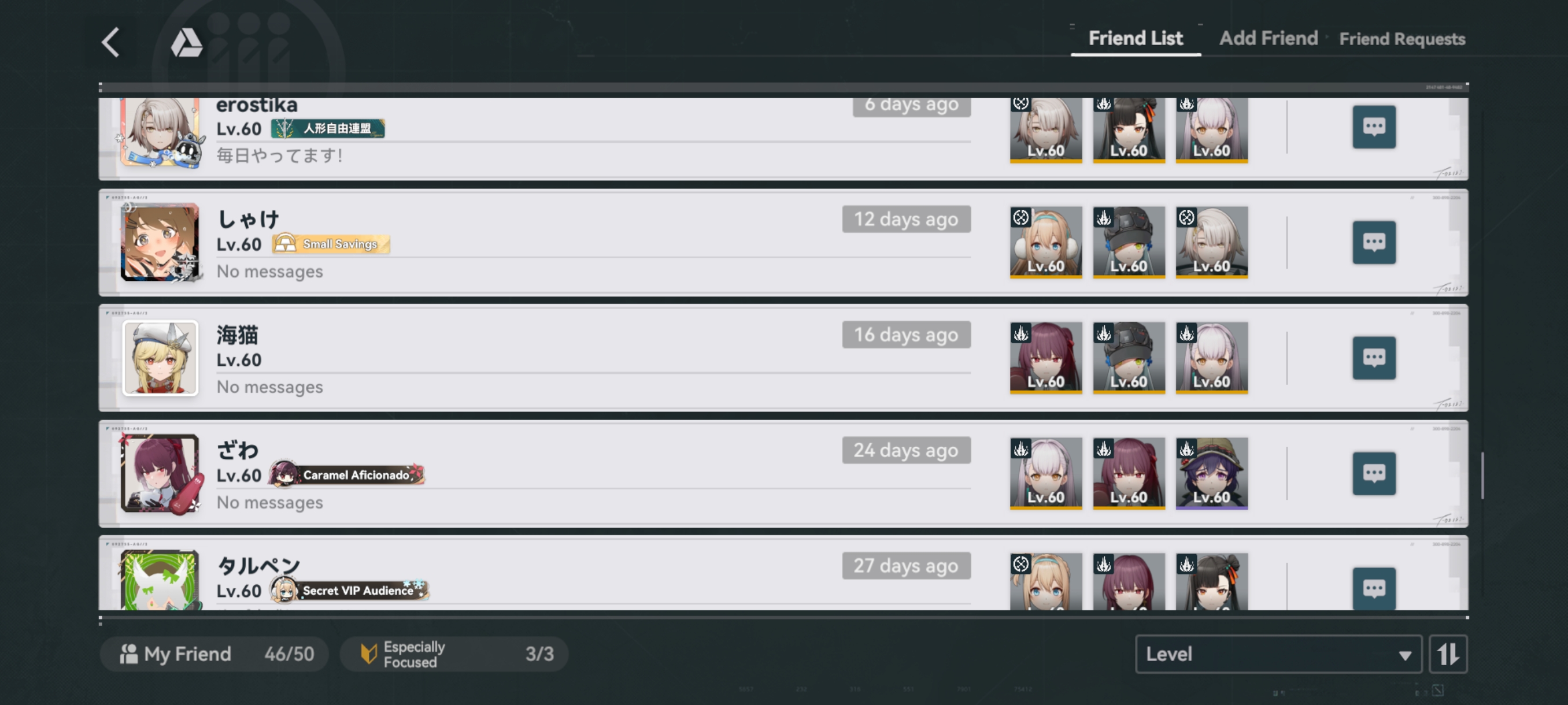Switch to the Friend Requests tab
The width and height of the screenshot is (1568, 705).
tap(1402, 39)
